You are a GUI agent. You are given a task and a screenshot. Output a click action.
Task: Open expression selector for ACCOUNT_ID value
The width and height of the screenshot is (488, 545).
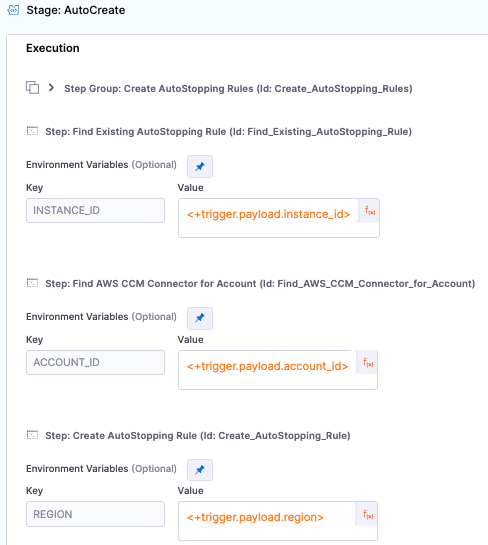tap(367, 363)
